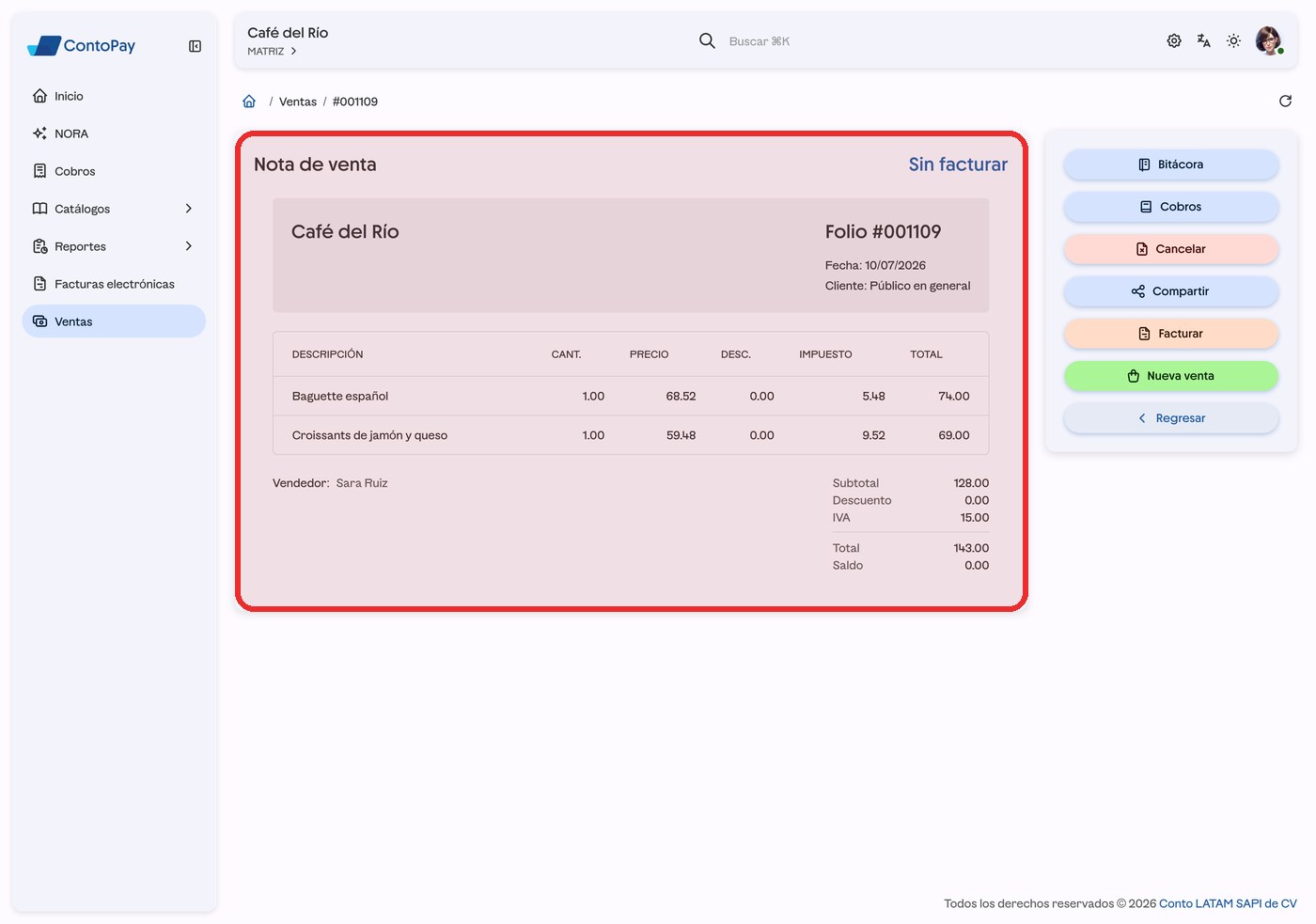Expand the MATRIZ branch chevron
The width and height of the screenshot is (1316, 924).
[x=293, y=52]
